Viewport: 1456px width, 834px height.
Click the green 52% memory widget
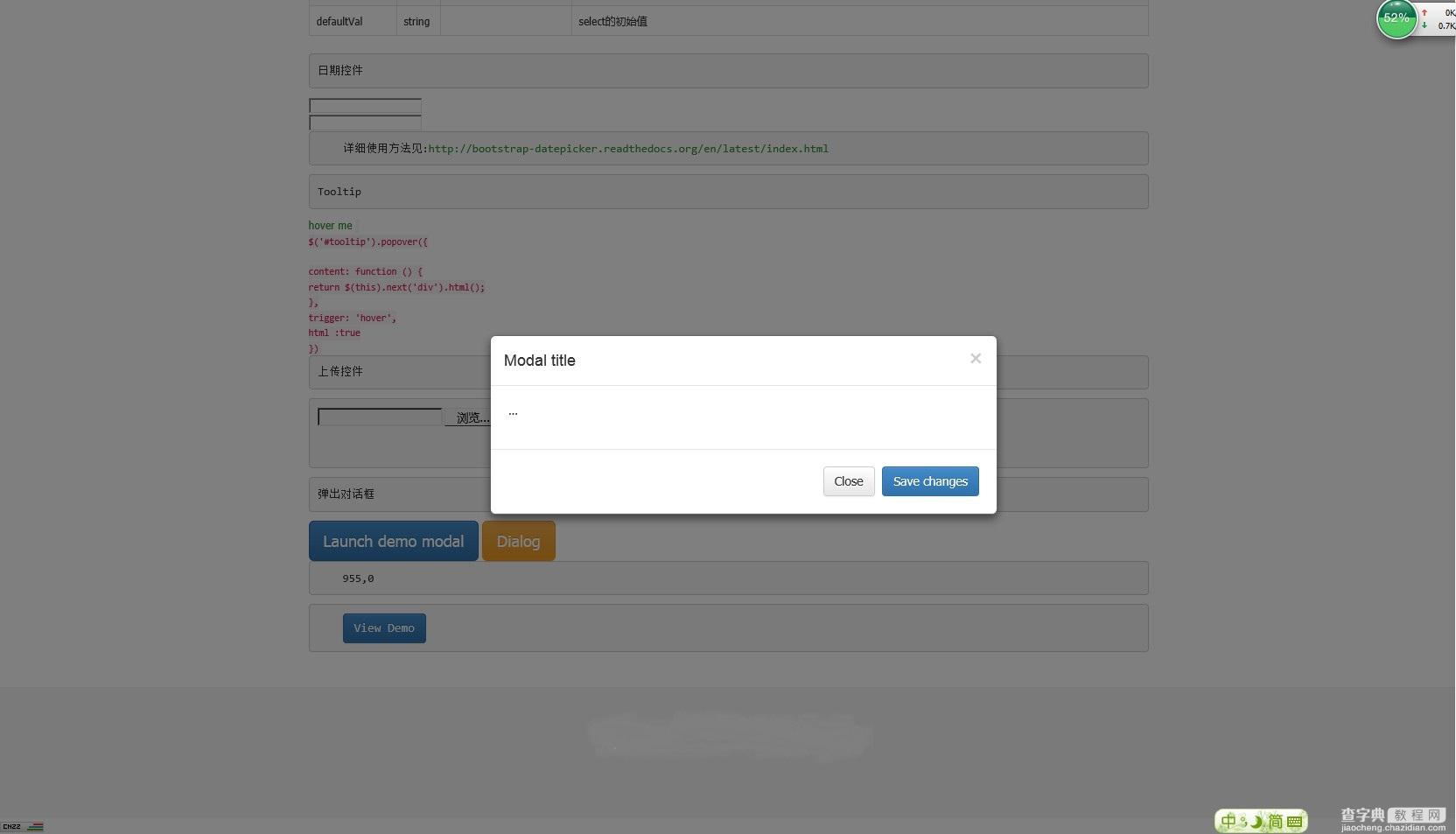tap(1396, 18)
